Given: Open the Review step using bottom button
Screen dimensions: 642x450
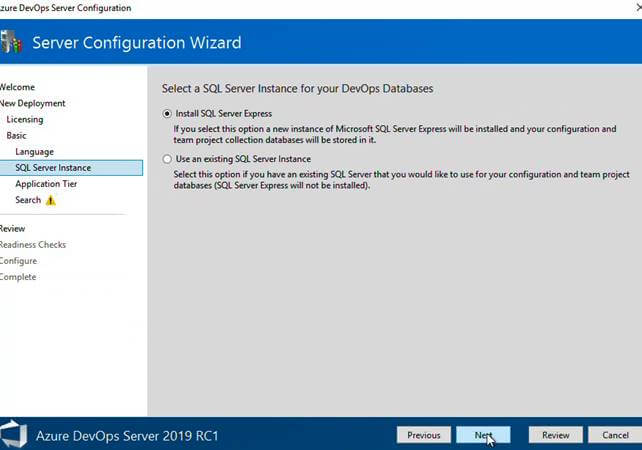Looking at the screenshot, I should click(556, 435).
